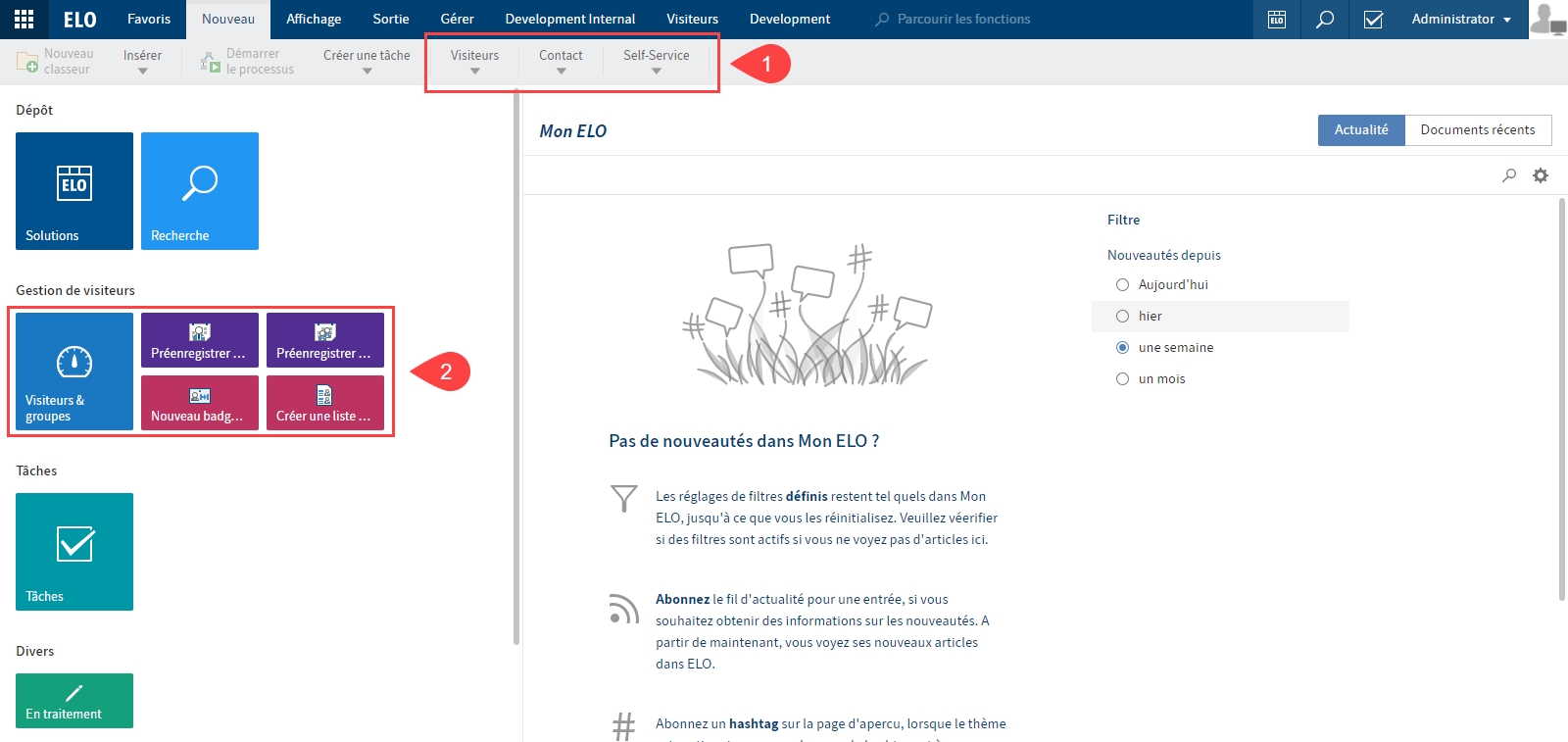Expand the Contact ribbon dropdown
The width and height of the screenshot is (1568, 742).
561,62
